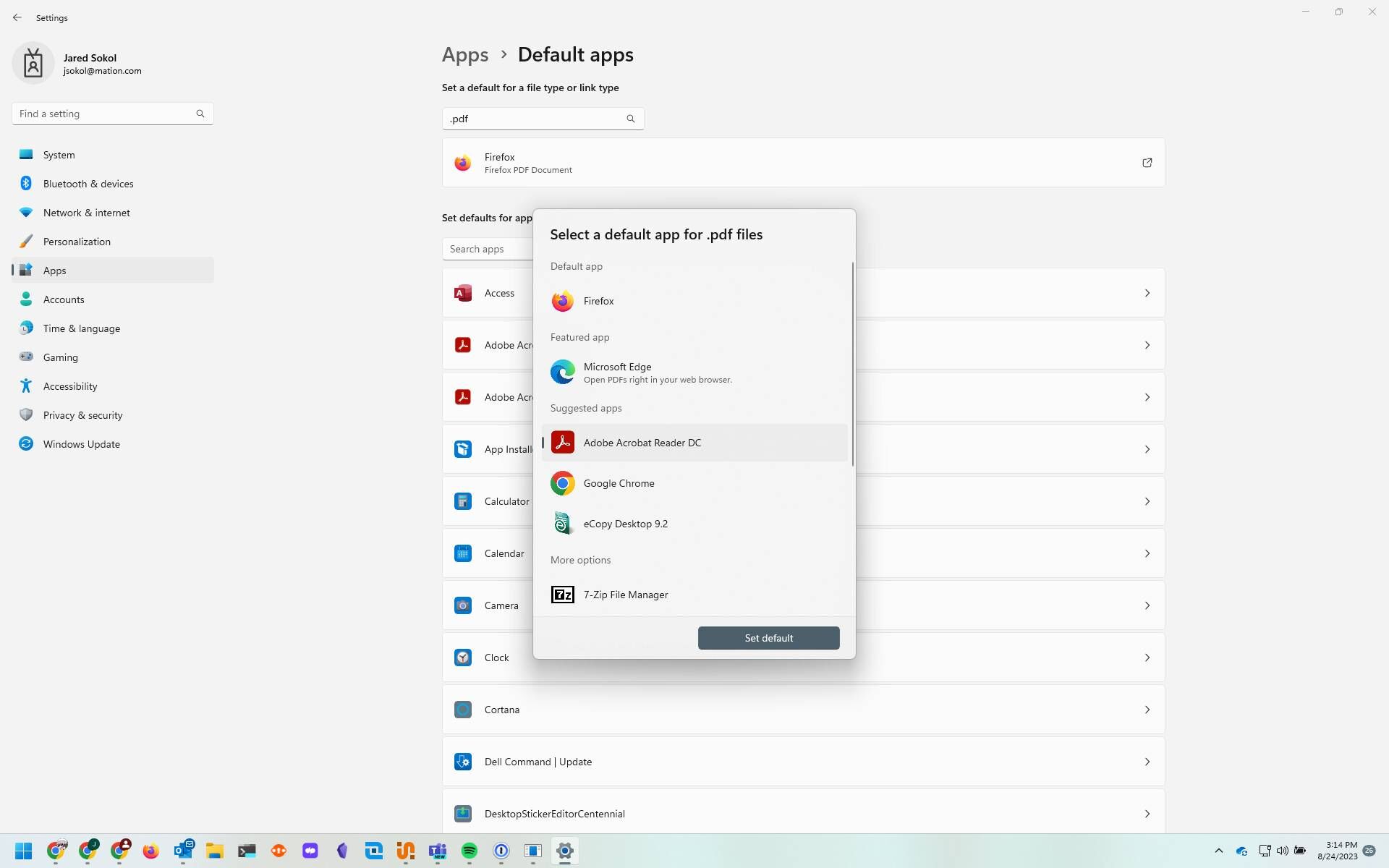Open Microsoft Teams from the taskbar

tap(438, 851)
